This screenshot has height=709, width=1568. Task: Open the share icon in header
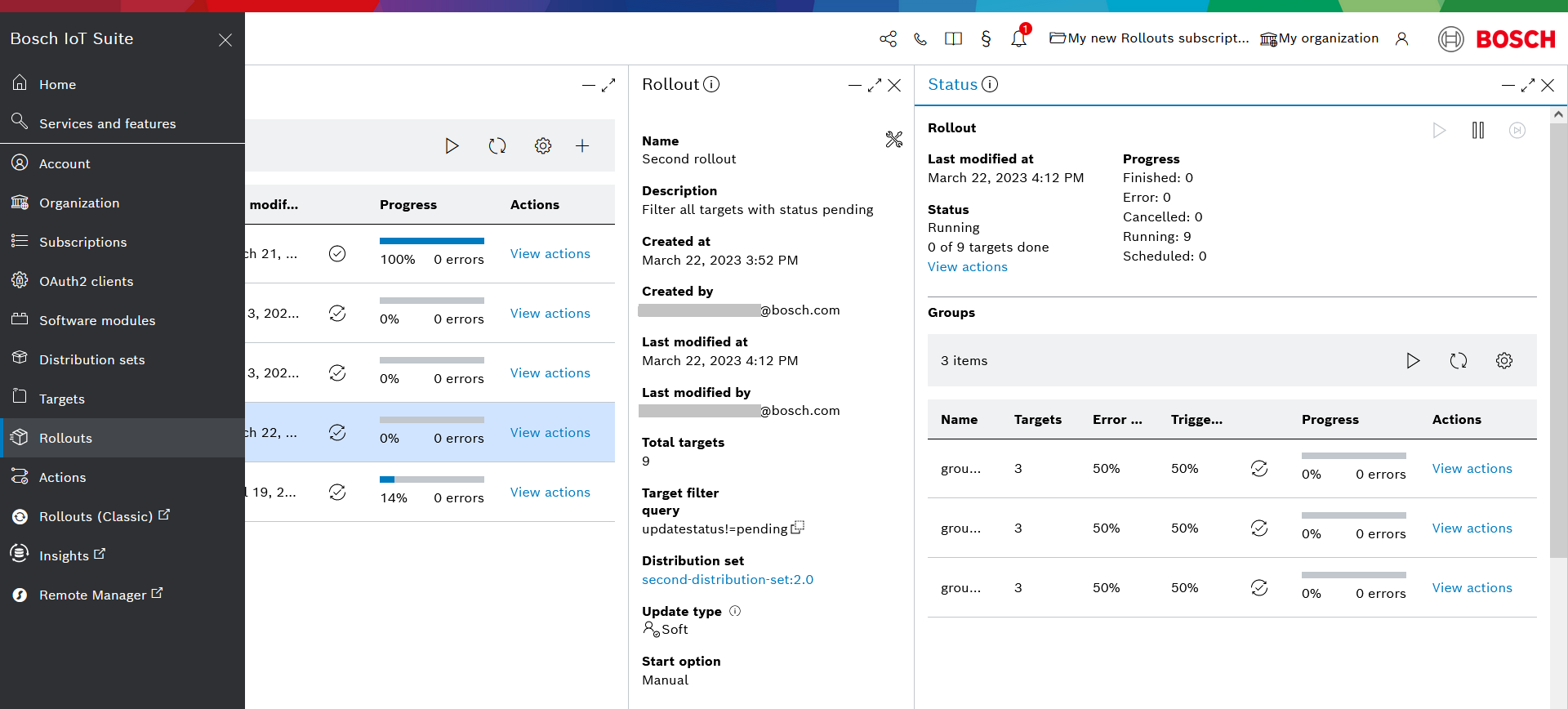888,38
